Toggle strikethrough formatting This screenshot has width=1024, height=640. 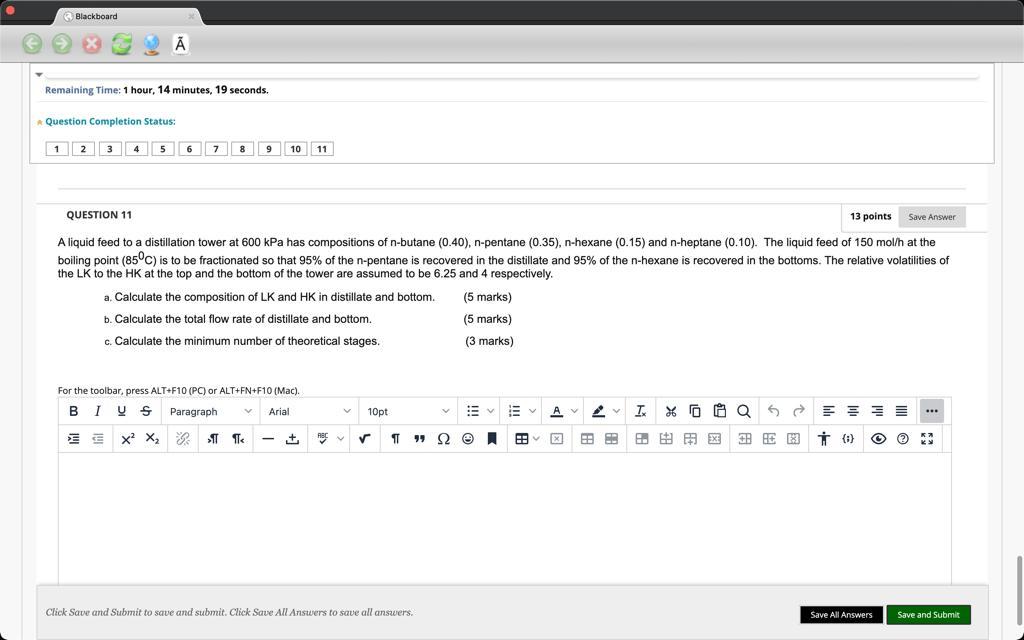pyautogui.click(x=145, y=410)
